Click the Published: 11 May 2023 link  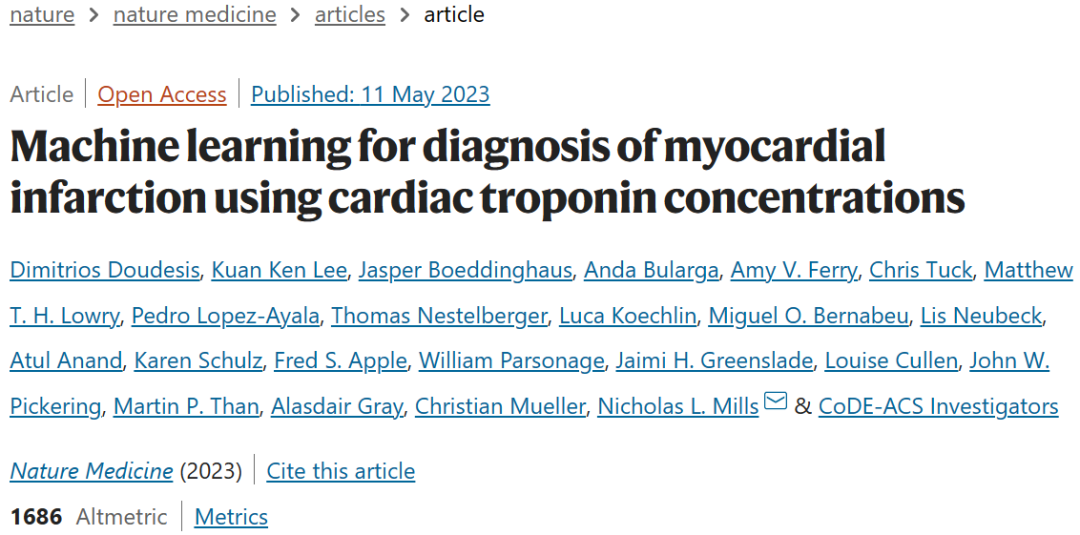[x=370, y=95]
